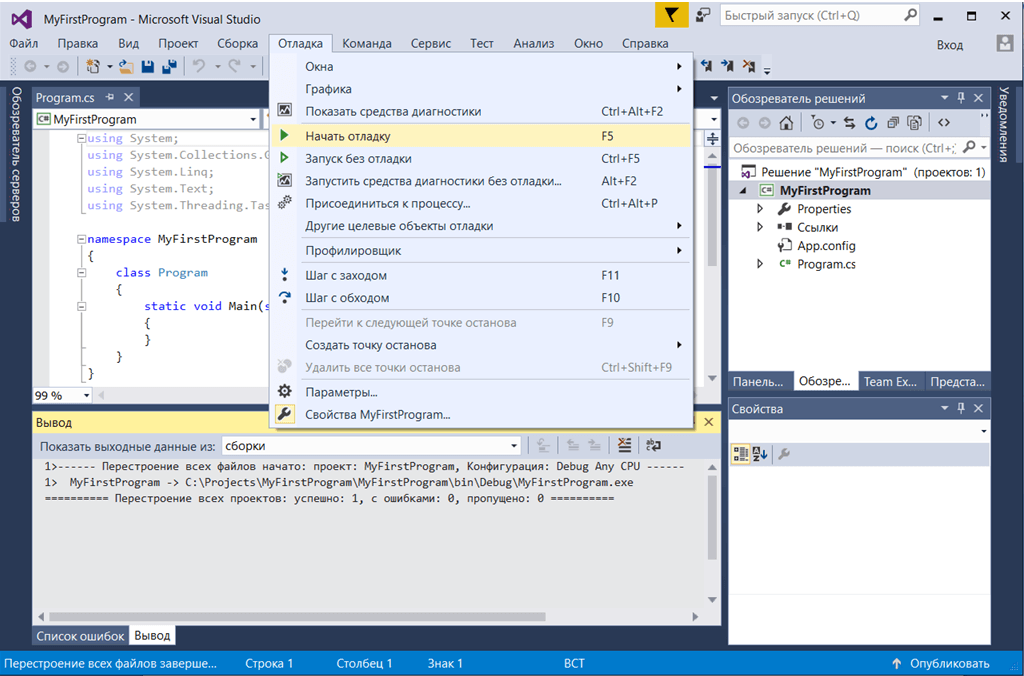Collapse the namespace MyFirstProgram code block
This screenshot has height=676, width=1024.
[x=81, y=239]
